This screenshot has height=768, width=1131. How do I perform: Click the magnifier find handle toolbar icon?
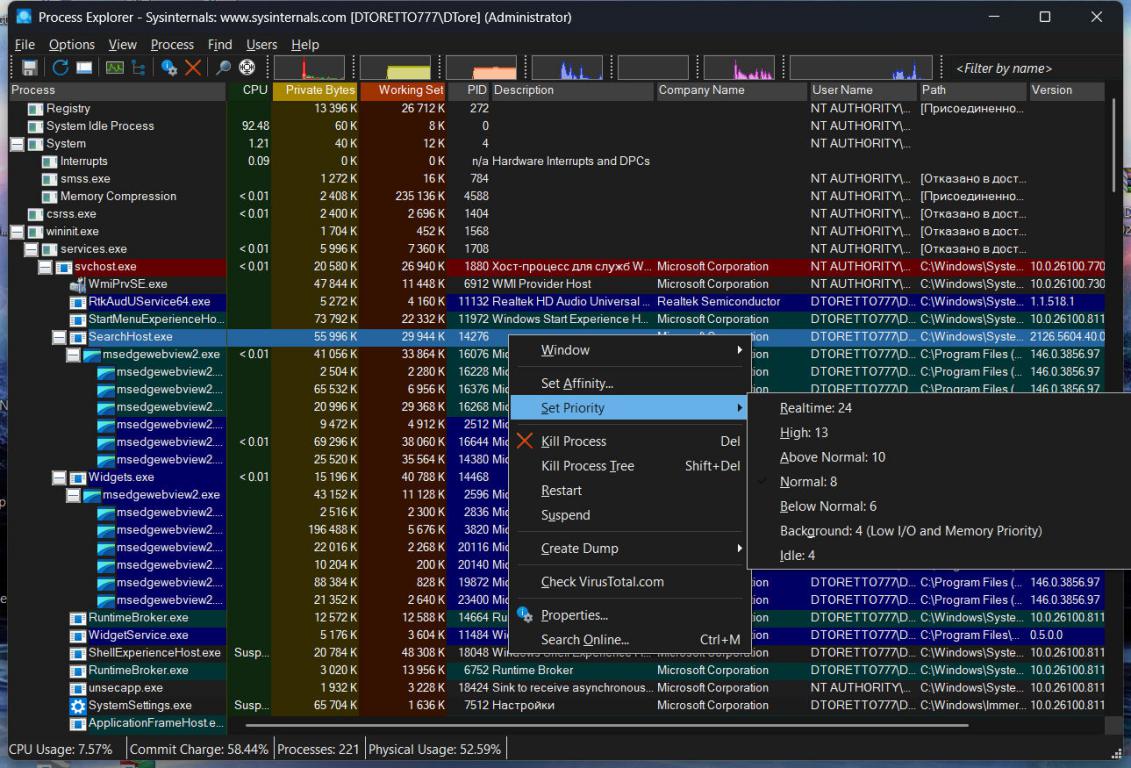point(223,68)
